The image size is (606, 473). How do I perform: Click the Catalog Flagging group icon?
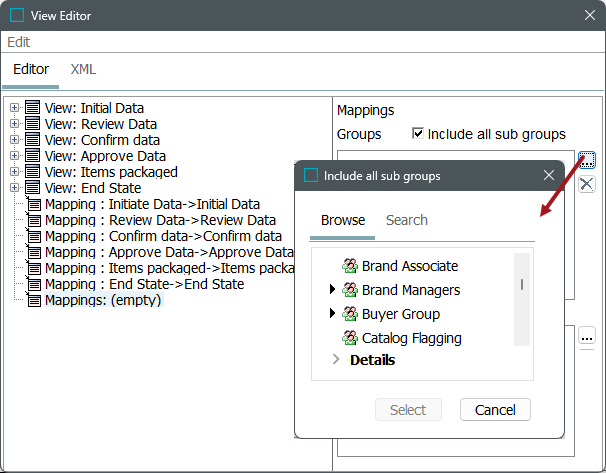[350, 338]
